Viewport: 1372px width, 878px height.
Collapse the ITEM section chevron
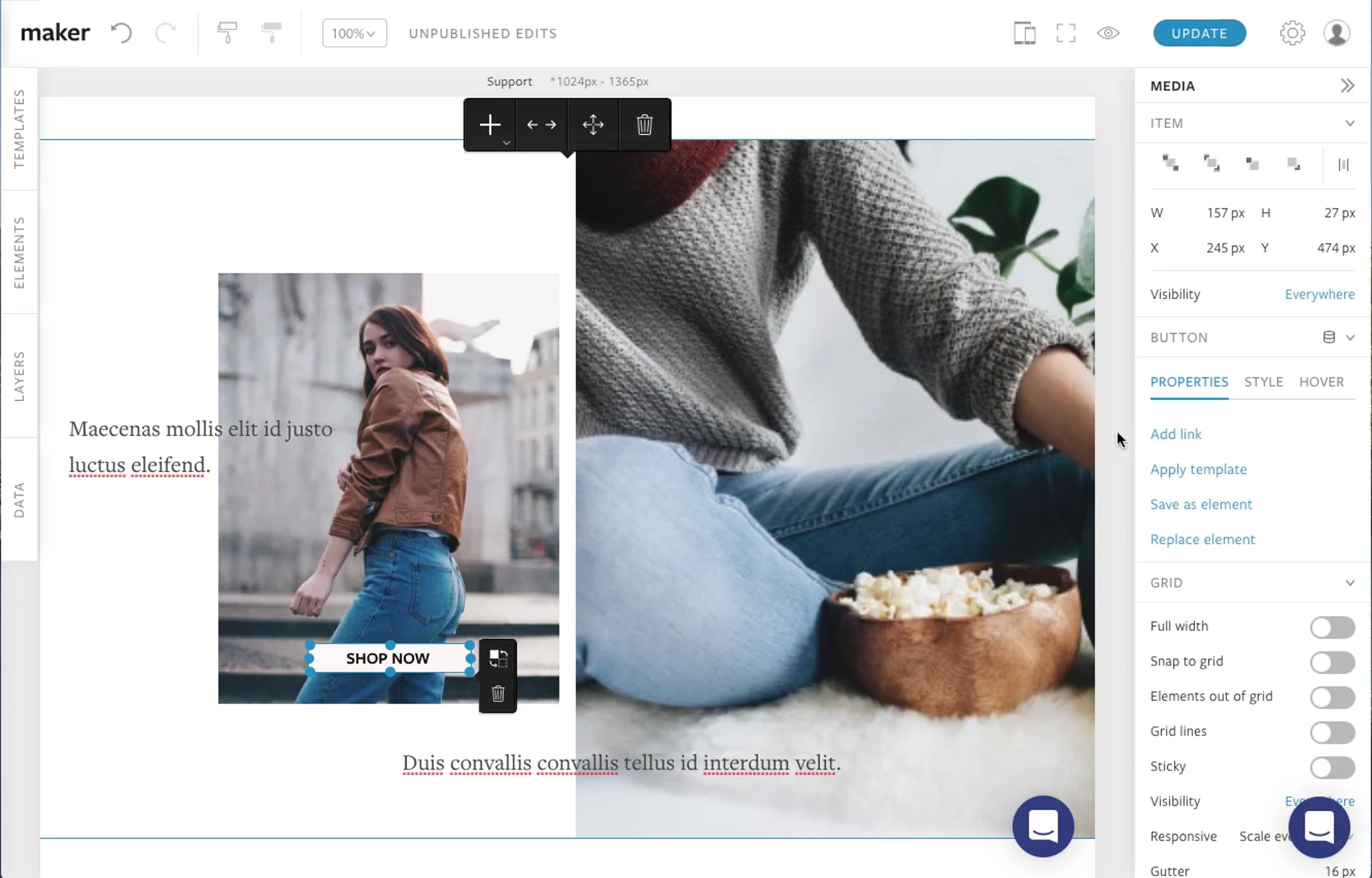coord(1350,124)
